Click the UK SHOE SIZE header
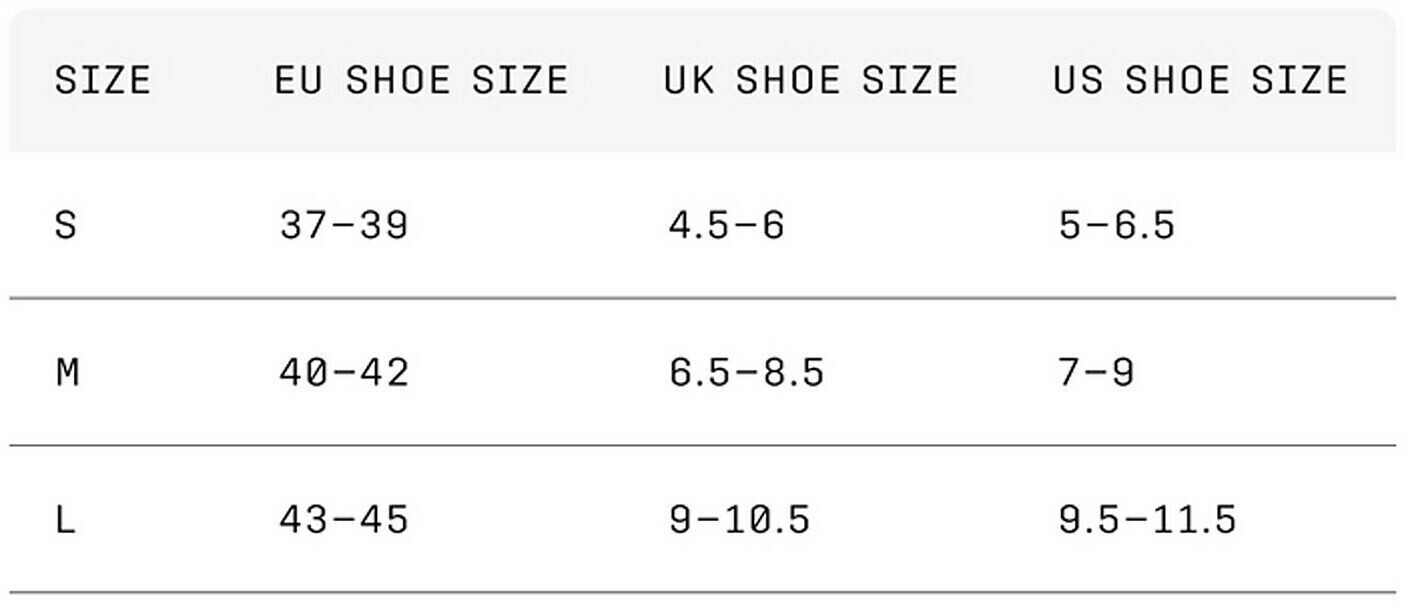Image resolution: width=1408 pixels, height=608 pixels. pyautogui.click(x=811, y=80)
